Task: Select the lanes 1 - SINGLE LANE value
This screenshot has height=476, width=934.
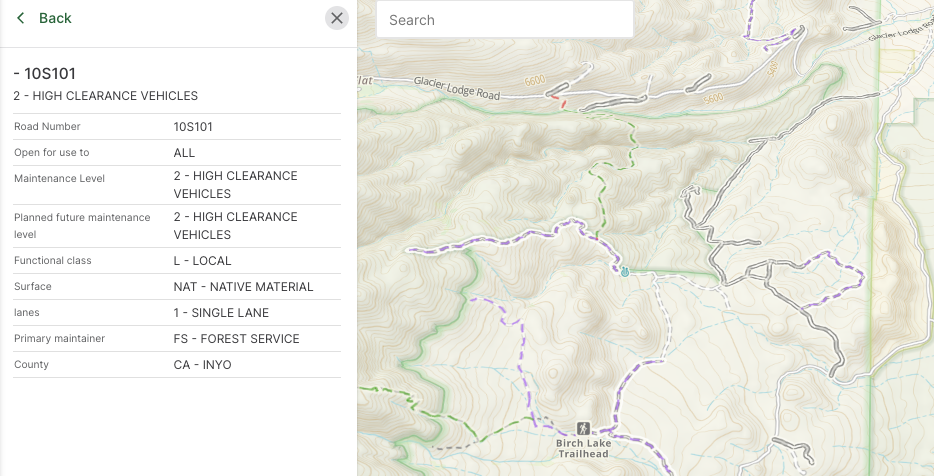Action: (221, 313)
